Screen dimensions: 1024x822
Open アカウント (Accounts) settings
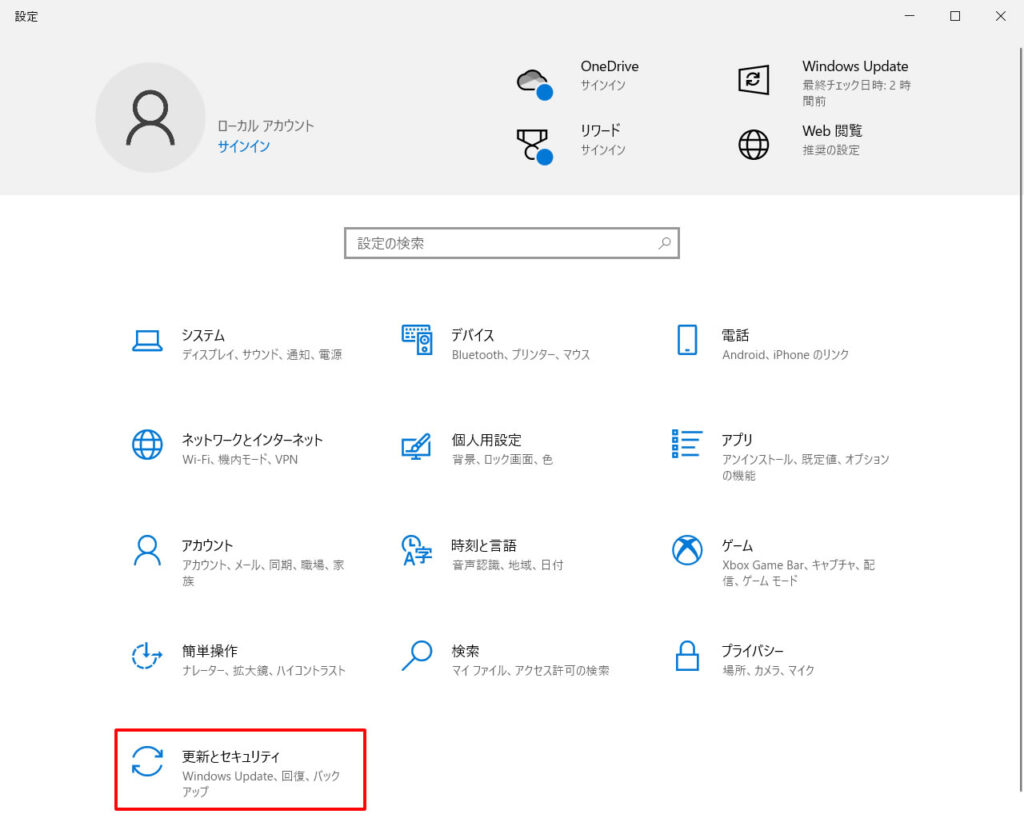[x=148, y=551]
